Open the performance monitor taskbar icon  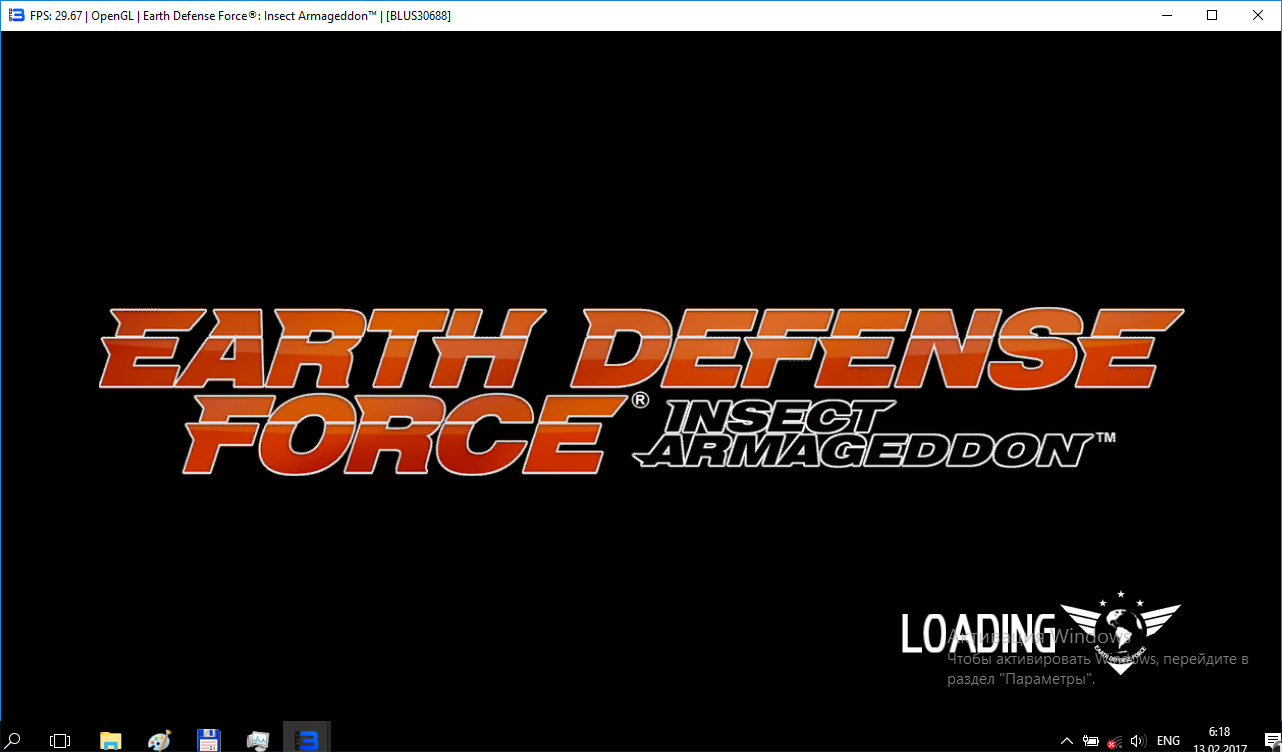click(x=258, y=740)
